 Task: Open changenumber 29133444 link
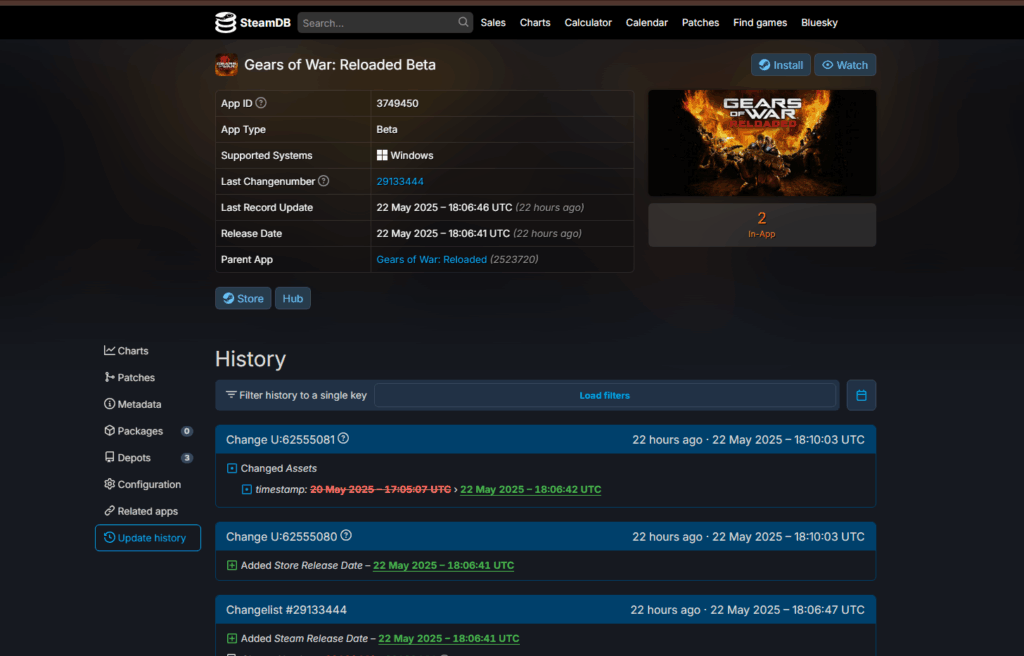click(400, 181)
